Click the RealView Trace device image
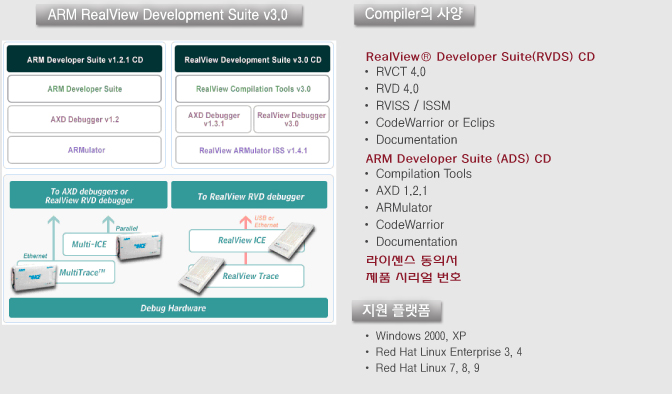The width and height of the screenshot is (672, 394). [202, 275]
